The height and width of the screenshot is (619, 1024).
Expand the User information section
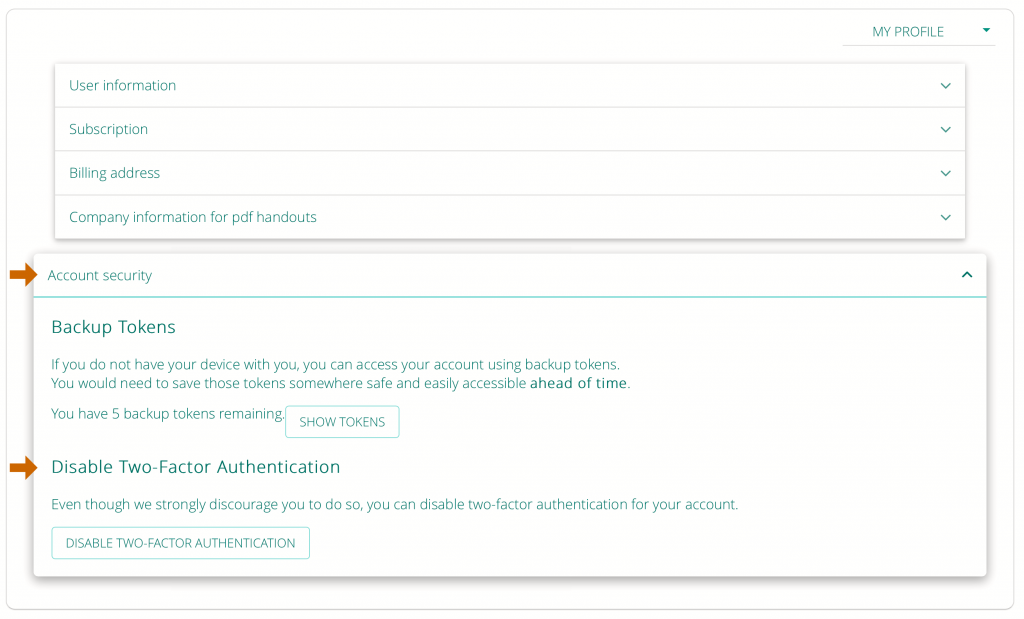point(510,85)
